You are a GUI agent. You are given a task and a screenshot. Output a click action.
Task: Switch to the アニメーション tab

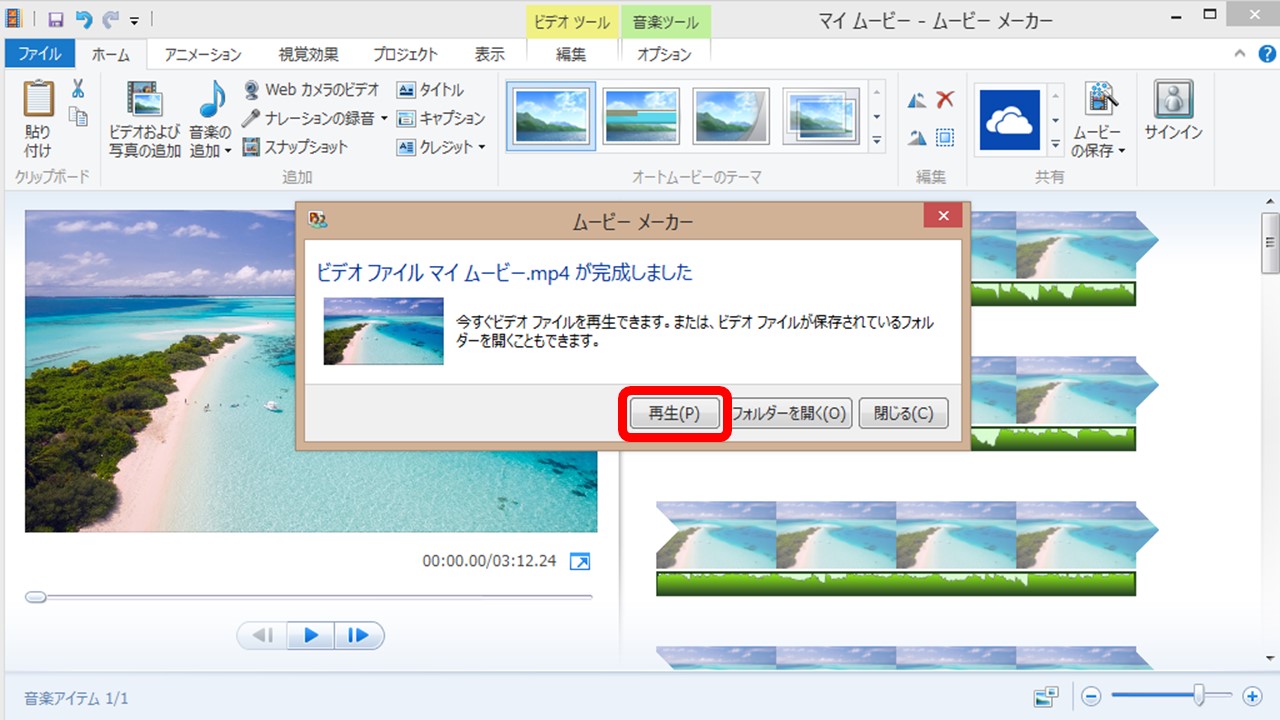[x=203, y=54]
